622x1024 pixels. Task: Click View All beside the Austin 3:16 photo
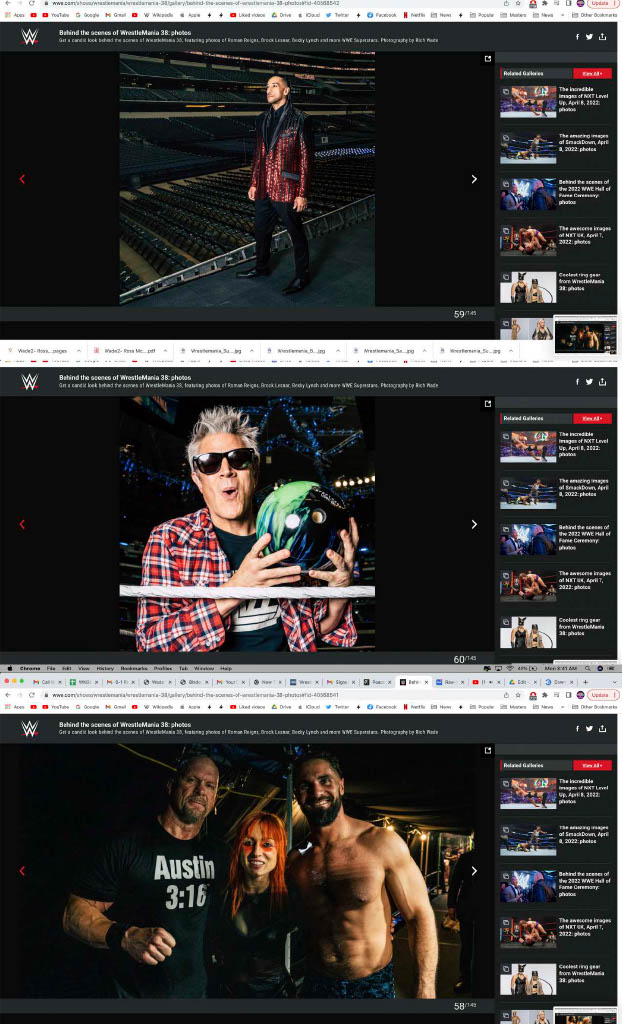(592, 765)
